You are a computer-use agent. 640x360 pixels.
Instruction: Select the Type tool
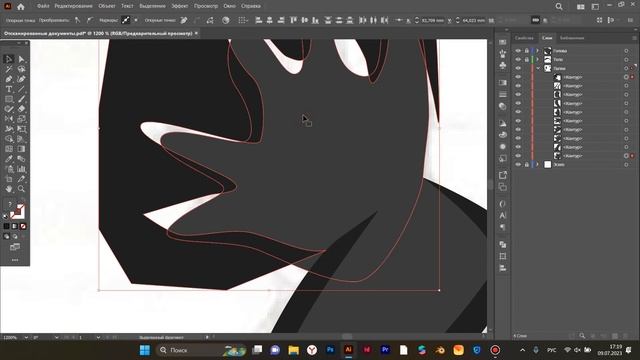click(x=9, y=89)
